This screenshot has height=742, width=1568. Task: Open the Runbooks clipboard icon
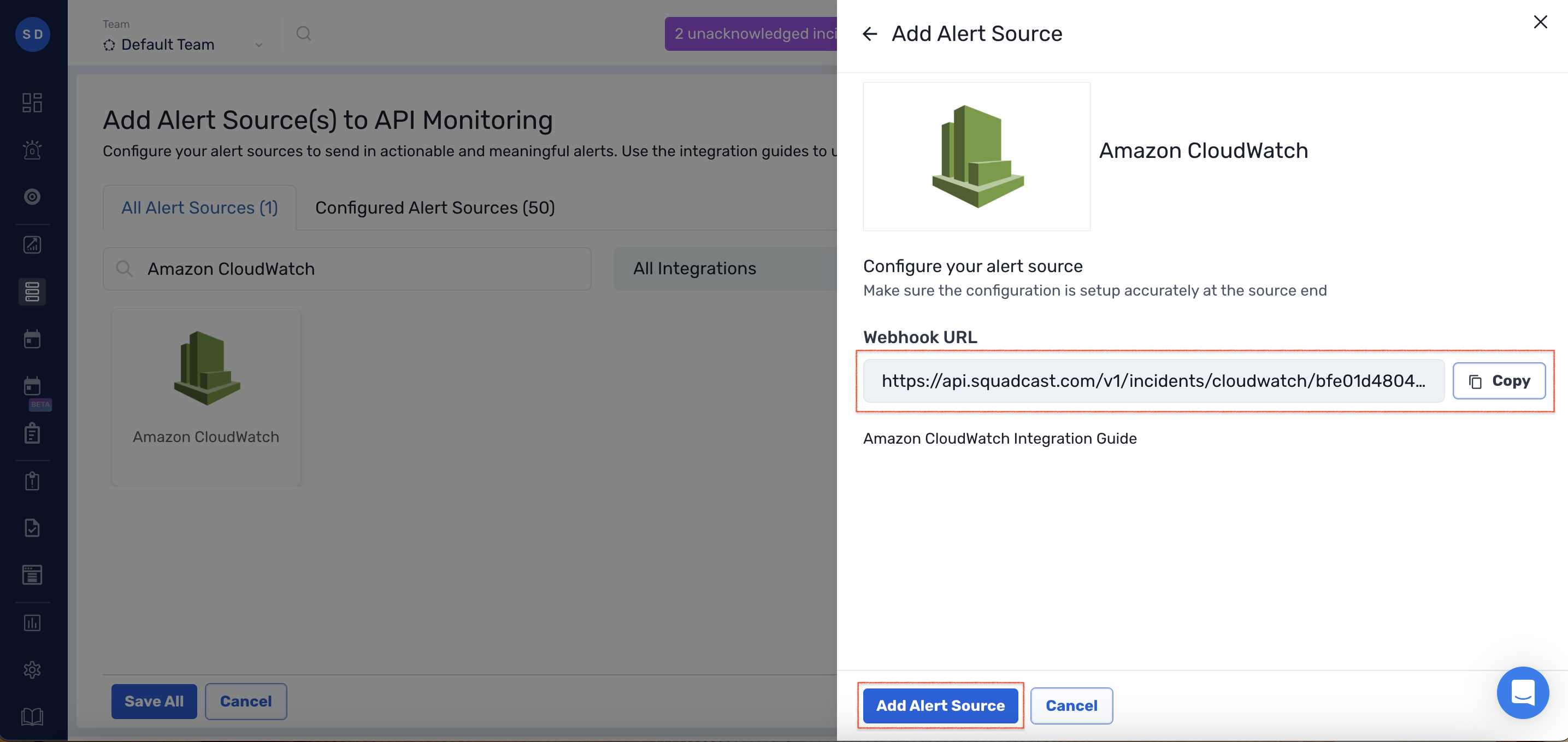point(32,433)
